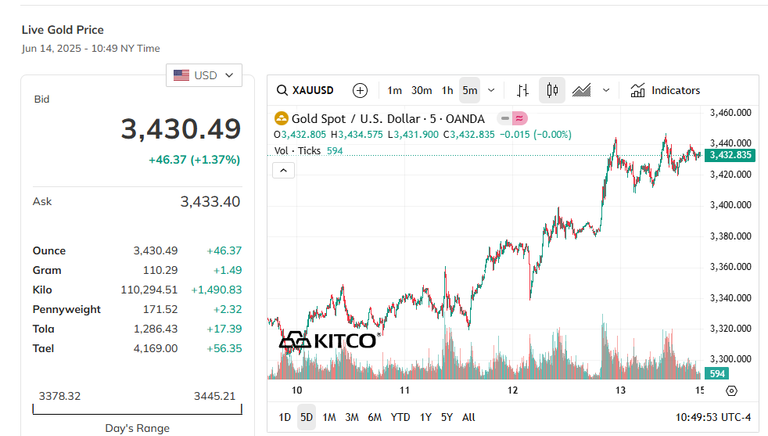Collapse the chart legend with the caret

(283, 170)
